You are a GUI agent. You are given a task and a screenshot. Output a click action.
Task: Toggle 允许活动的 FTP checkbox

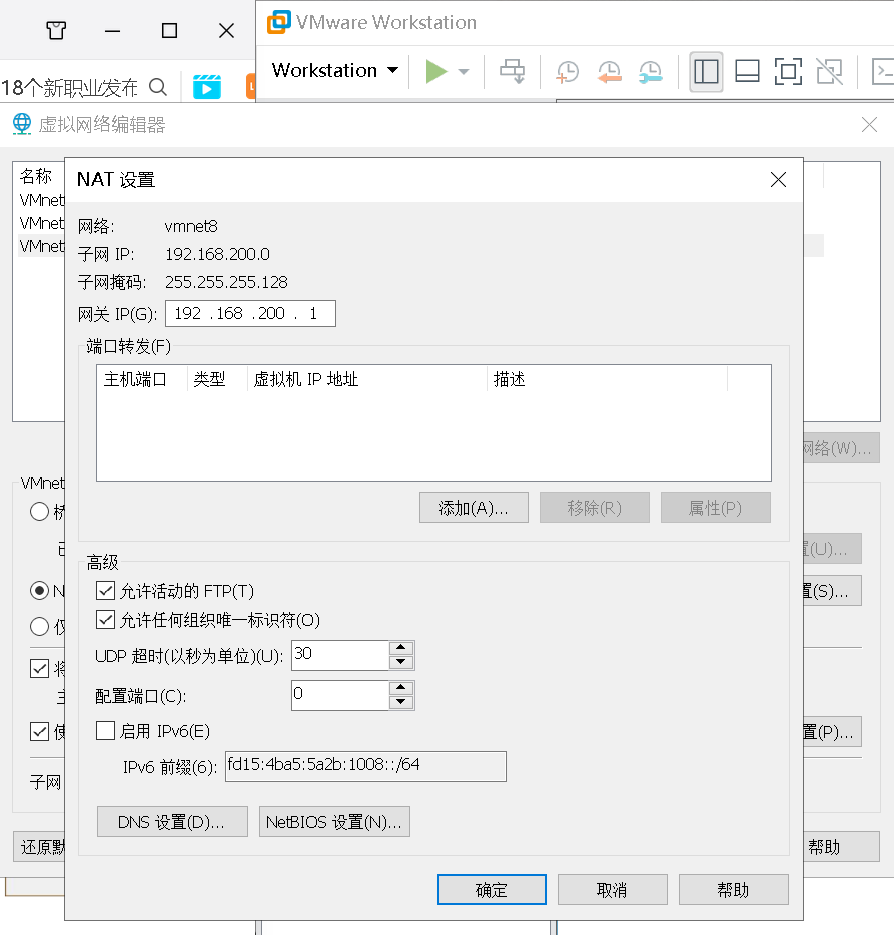(106, 591)
